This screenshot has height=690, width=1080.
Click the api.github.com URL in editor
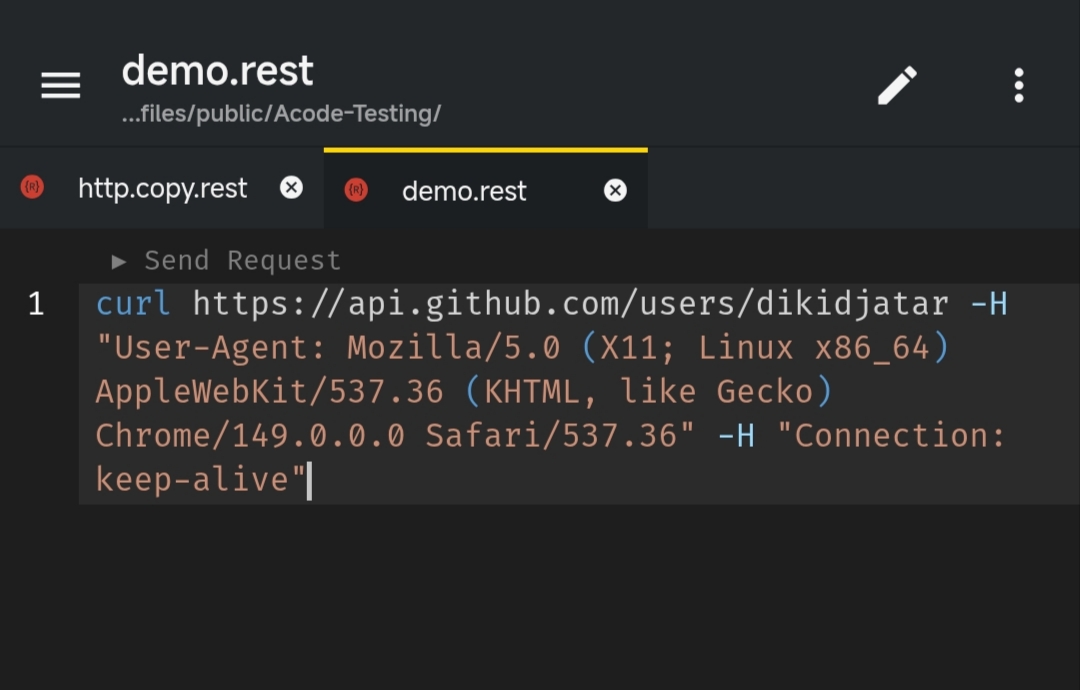click(x=570, y=304)
